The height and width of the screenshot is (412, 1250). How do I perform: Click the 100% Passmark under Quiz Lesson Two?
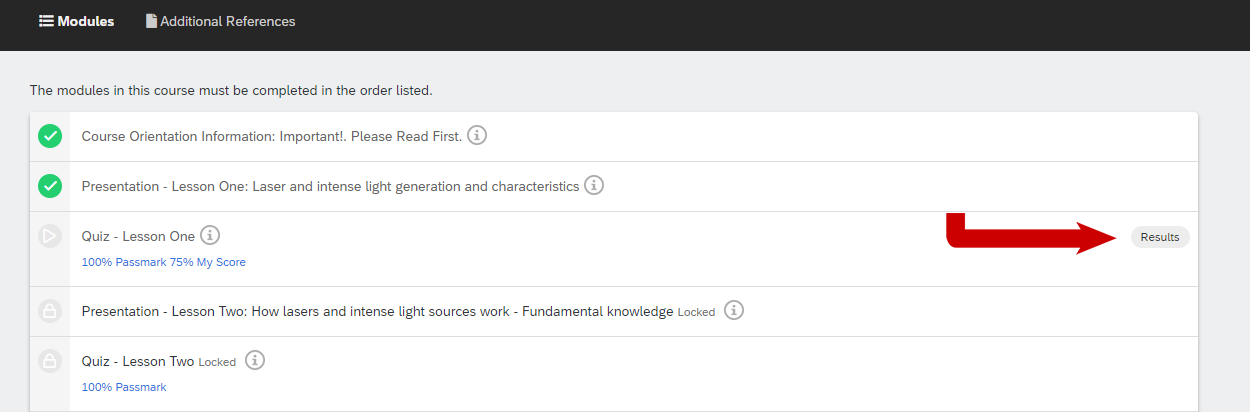point(124,387)
